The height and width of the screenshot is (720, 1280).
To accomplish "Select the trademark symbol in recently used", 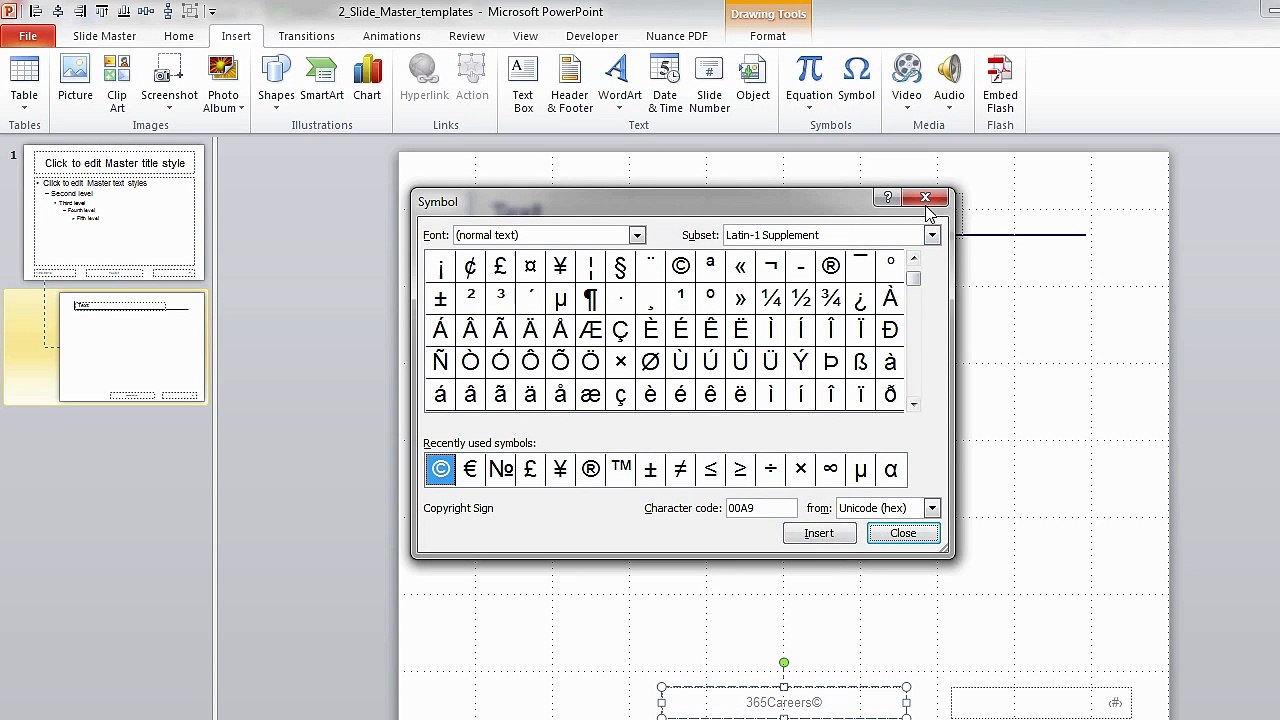I will pos(621,469).
